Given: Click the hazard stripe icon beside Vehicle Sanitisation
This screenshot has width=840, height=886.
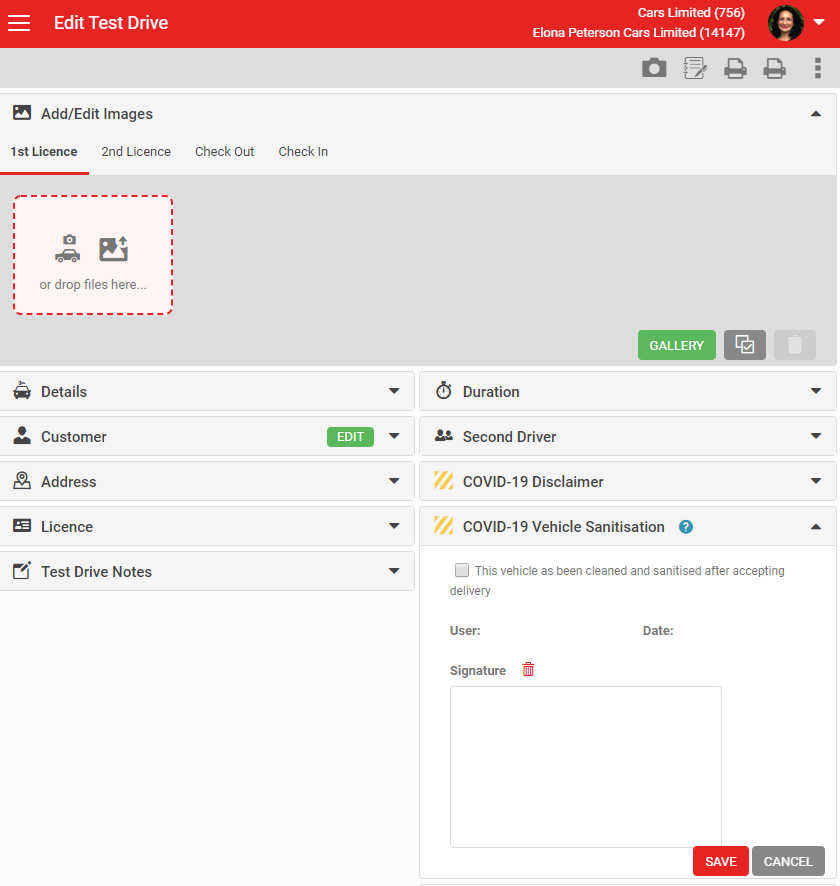Looking at the screenshot, I should (443, 525).
